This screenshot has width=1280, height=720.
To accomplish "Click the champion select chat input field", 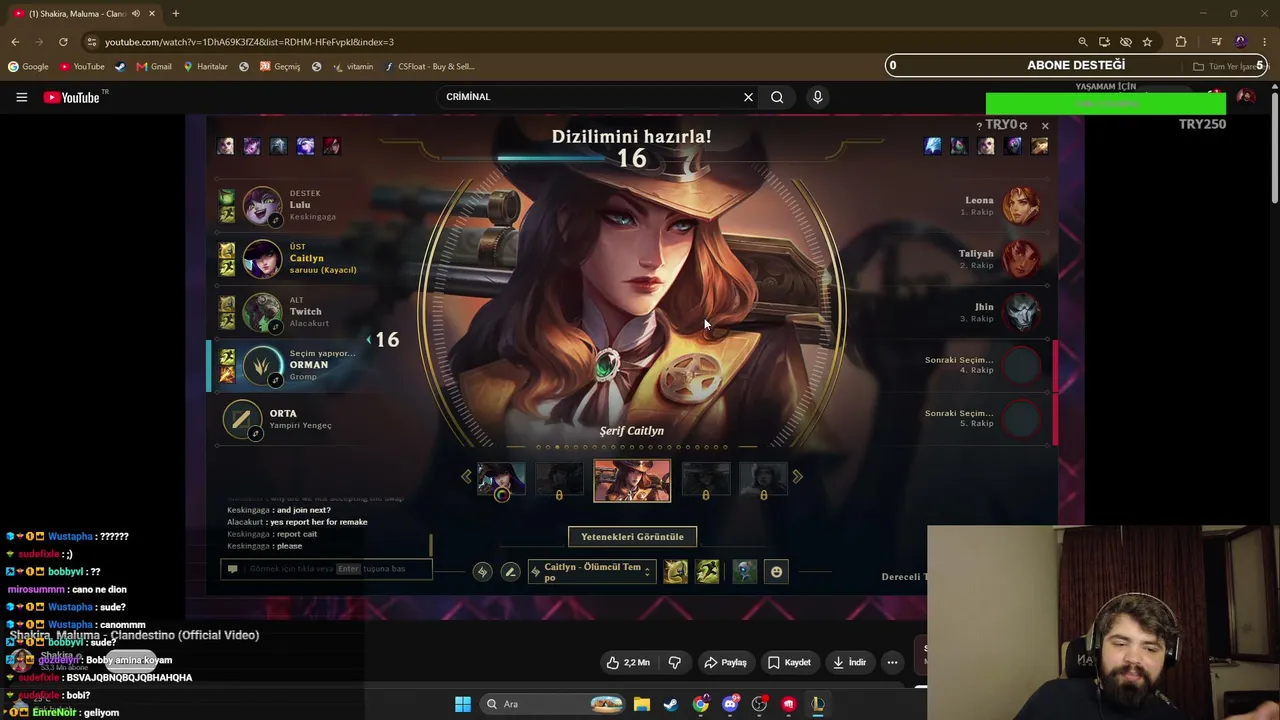I will [327, 569].
